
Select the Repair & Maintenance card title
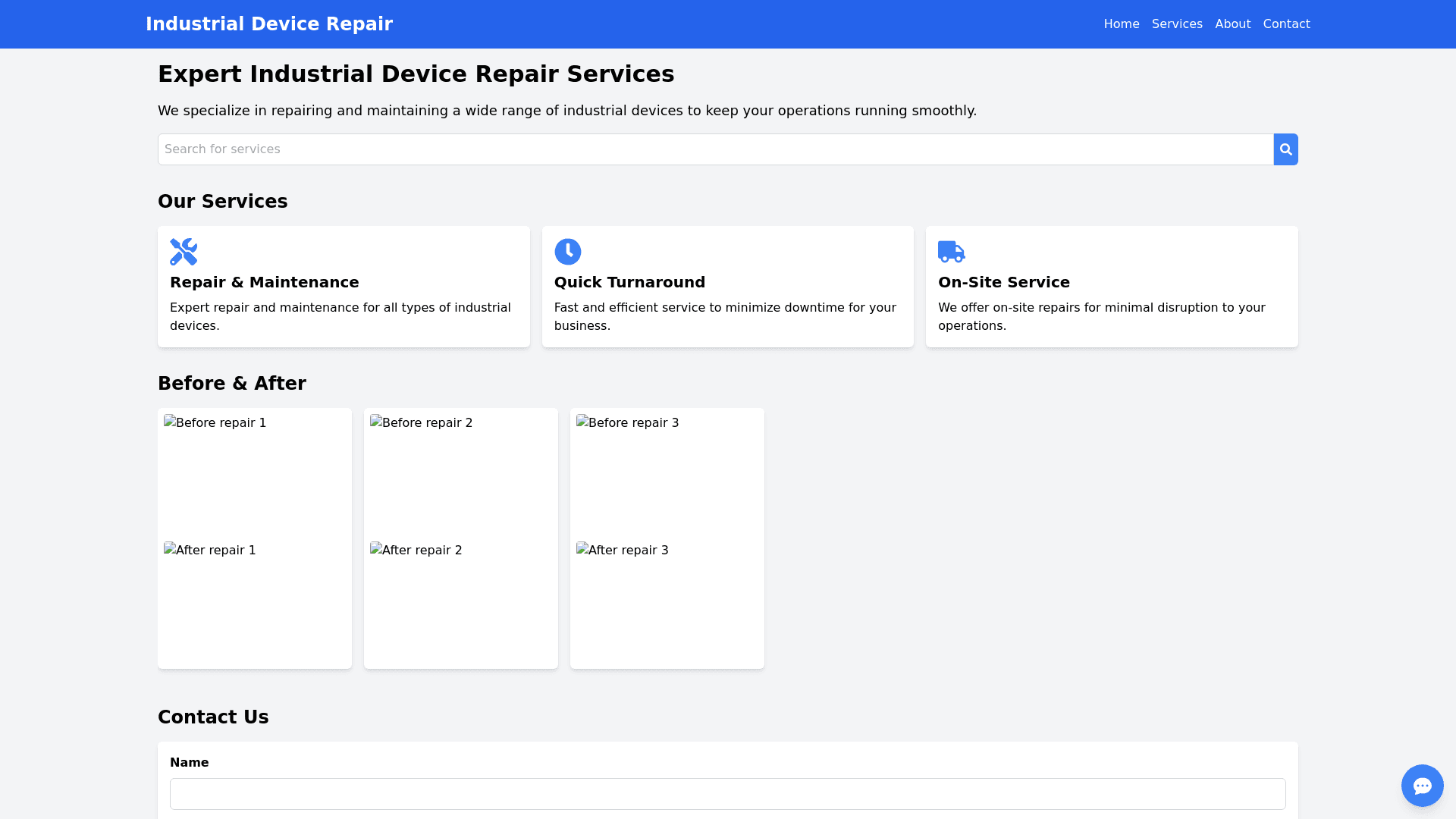pyautogui.click(x=264, y=282)
